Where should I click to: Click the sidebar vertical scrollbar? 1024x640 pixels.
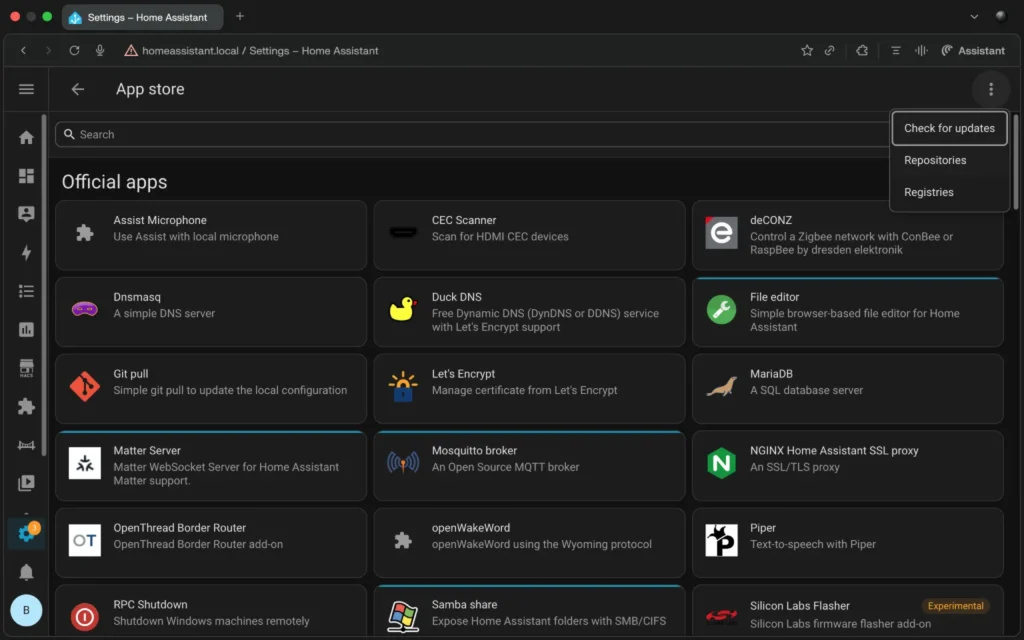44,285
